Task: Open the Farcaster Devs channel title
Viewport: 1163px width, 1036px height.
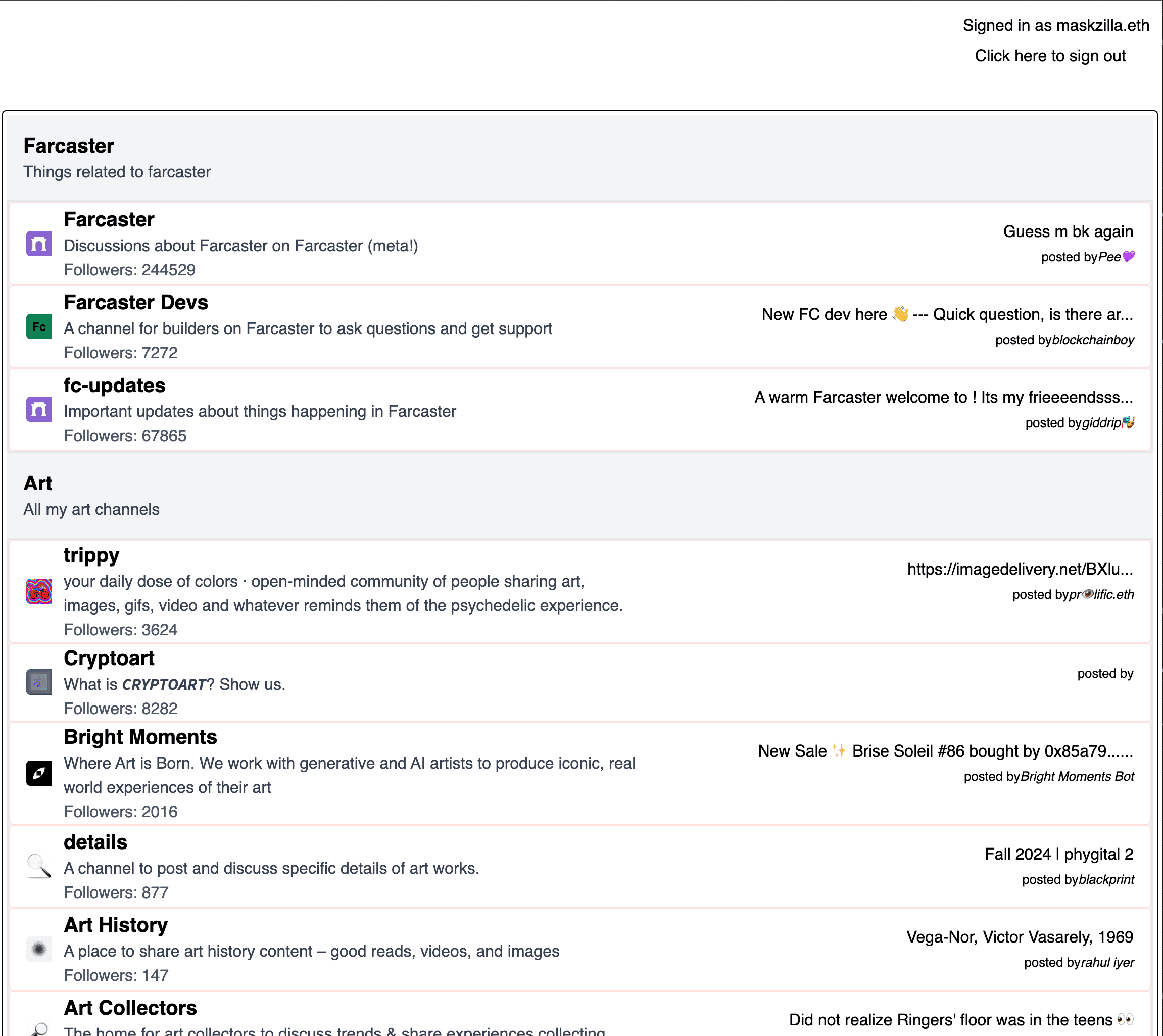Action: (135, 302)
